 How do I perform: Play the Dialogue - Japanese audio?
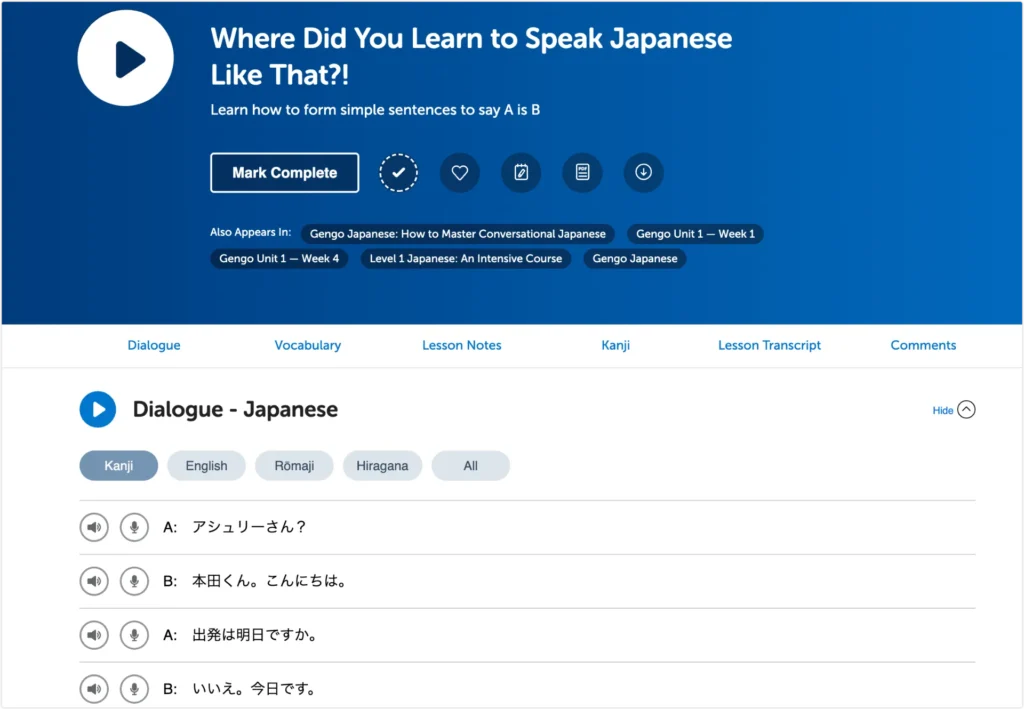[98, 409]
